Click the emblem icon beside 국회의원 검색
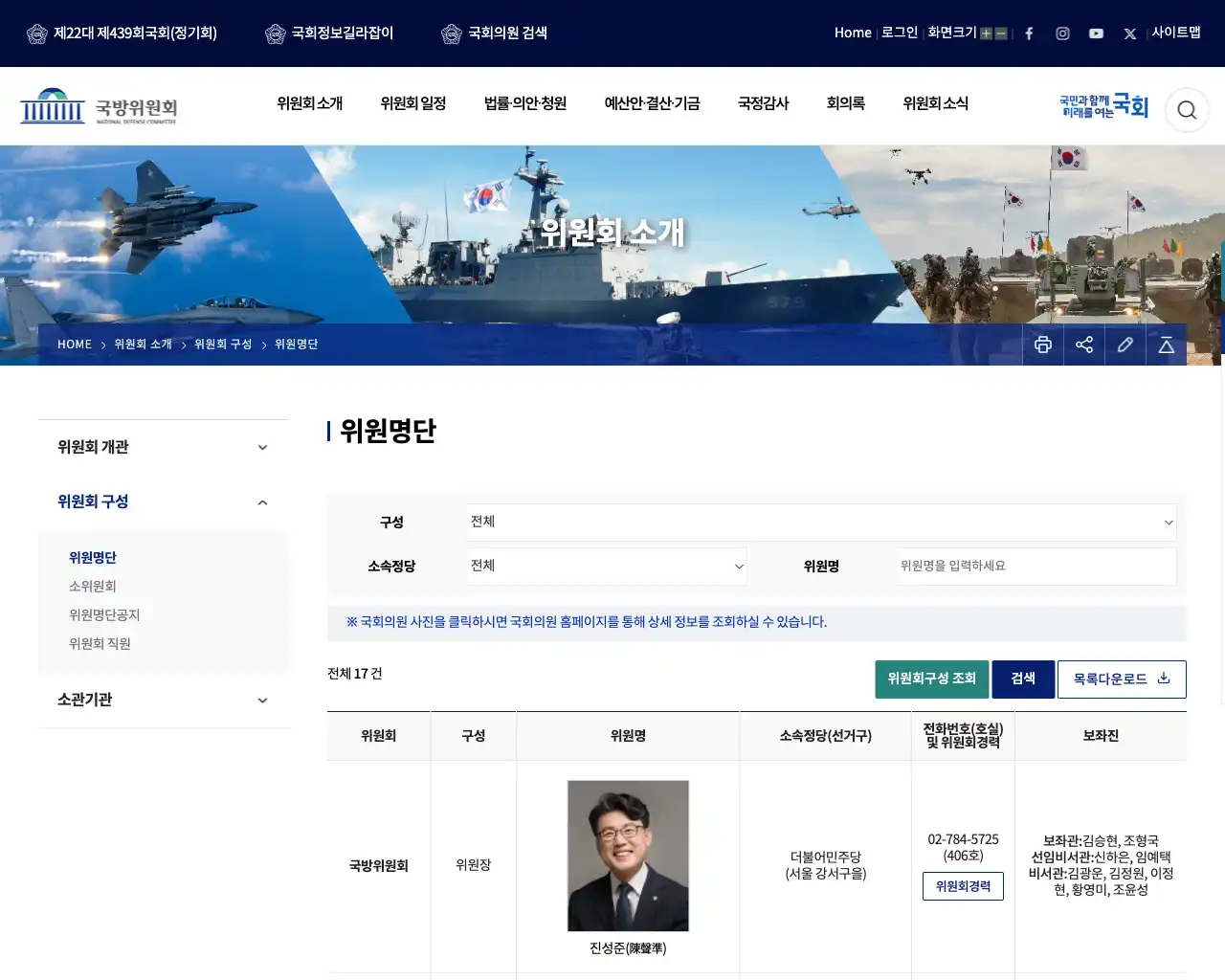This screenshot has height=980, width=1225. (x=452, y=34)
